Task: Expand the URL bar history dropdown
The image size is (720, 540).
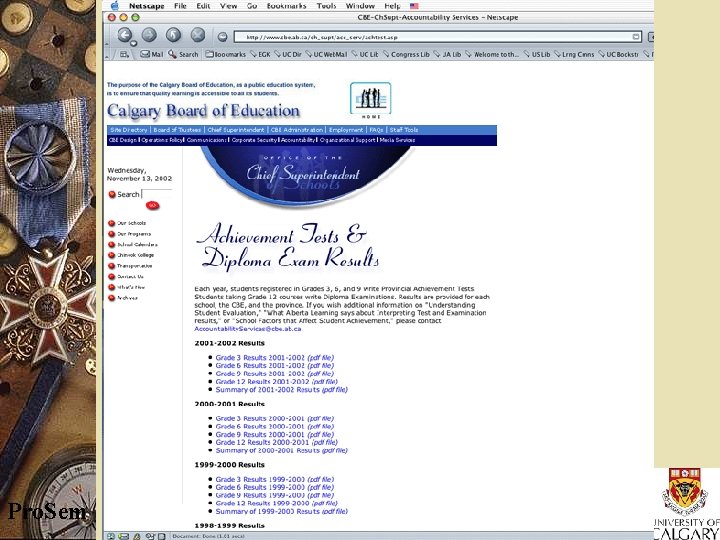Action: coord(636,37)
